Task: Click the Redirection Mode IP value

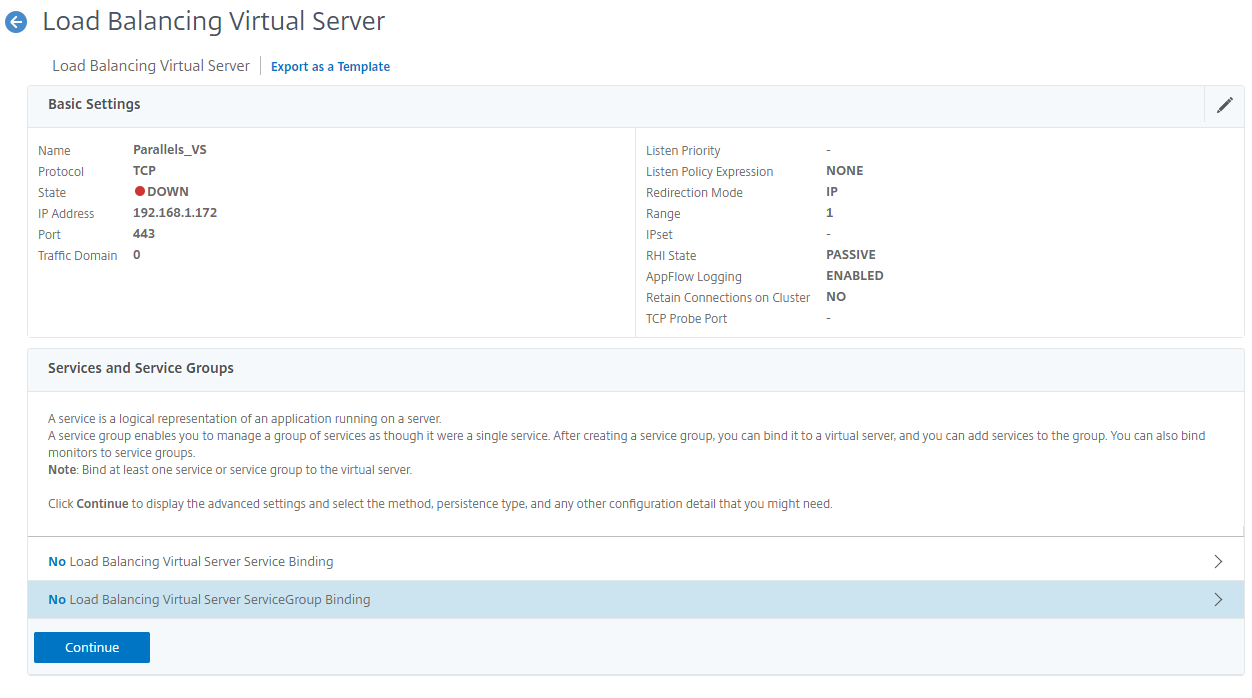Action: [832, 192]
